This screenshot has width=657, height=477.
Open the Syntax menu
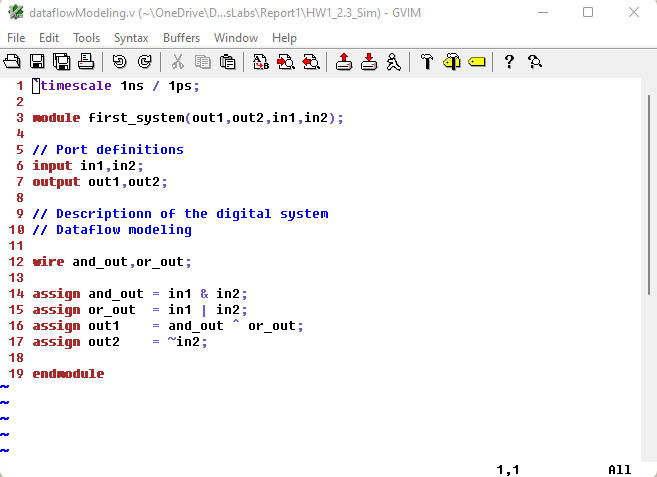(x=131, y=38)
